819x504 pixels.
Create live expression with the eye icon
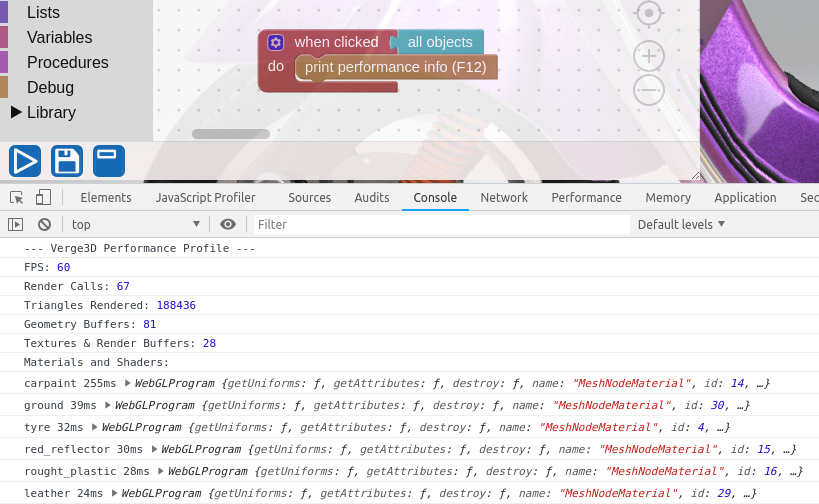[228, 225]
